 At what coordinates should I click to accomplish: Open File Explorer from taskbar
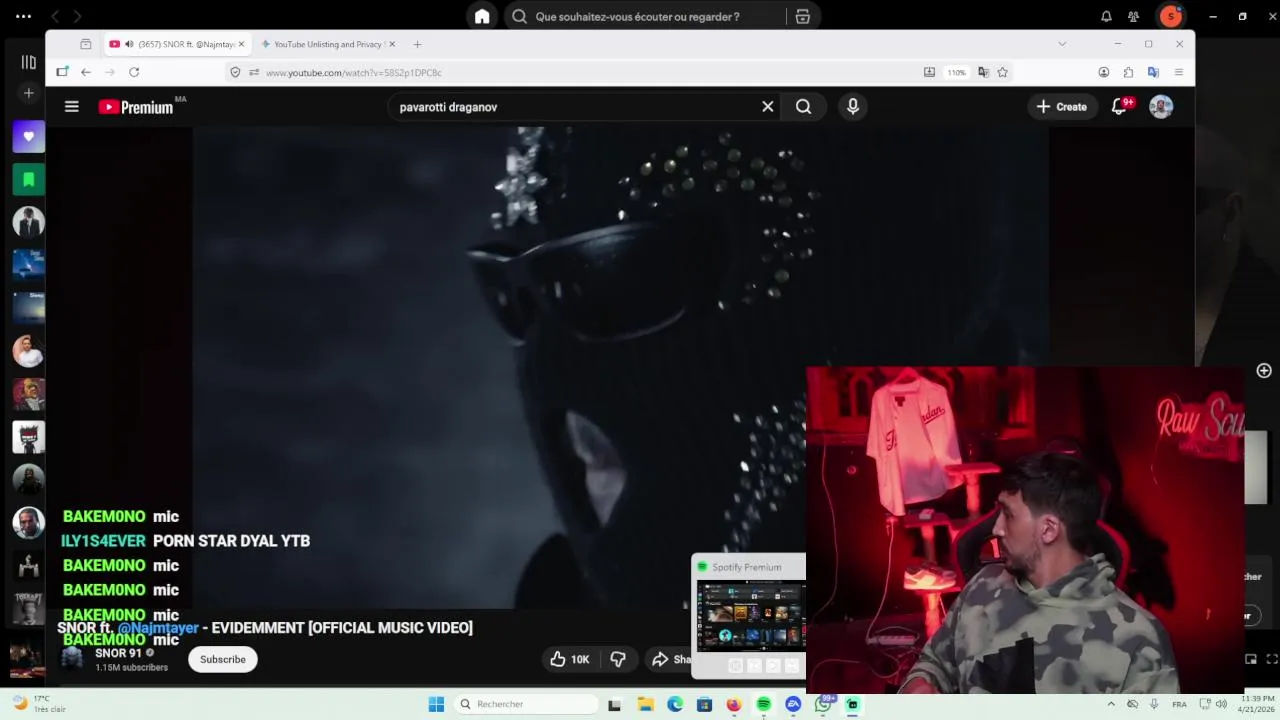tap(645, 704)
